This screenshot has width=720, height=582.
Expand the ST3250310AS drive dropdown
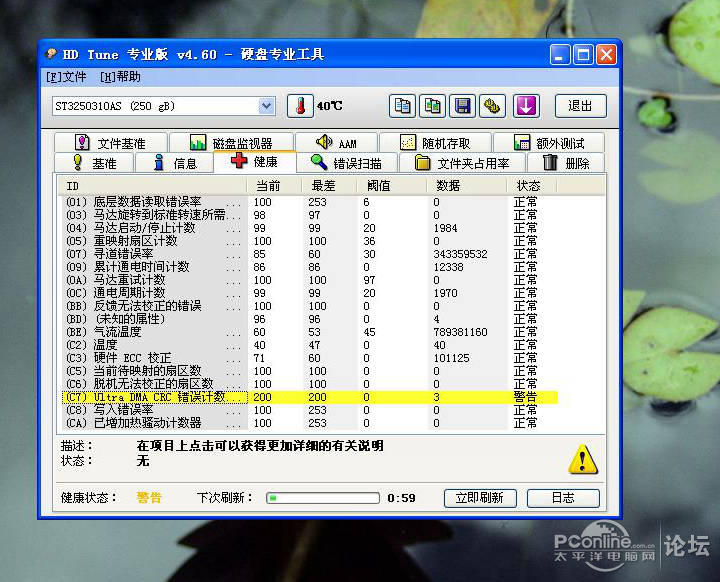click(266, 106)
